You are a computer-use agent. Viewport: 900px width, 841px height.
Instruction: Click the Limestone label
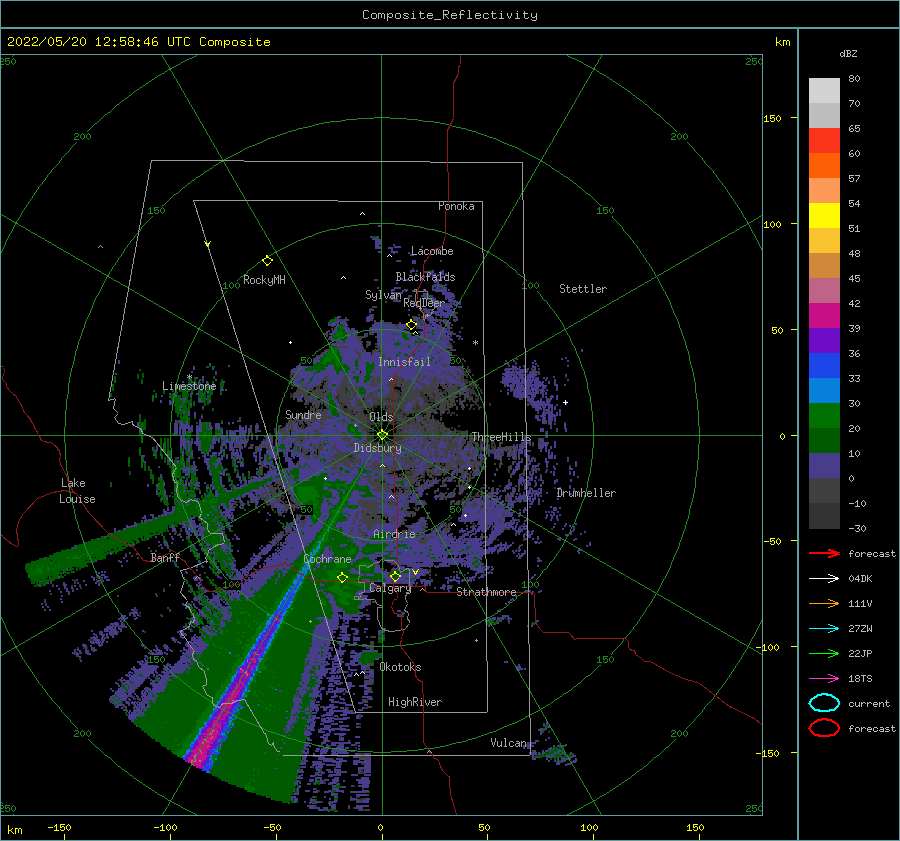tap(189, 386)
